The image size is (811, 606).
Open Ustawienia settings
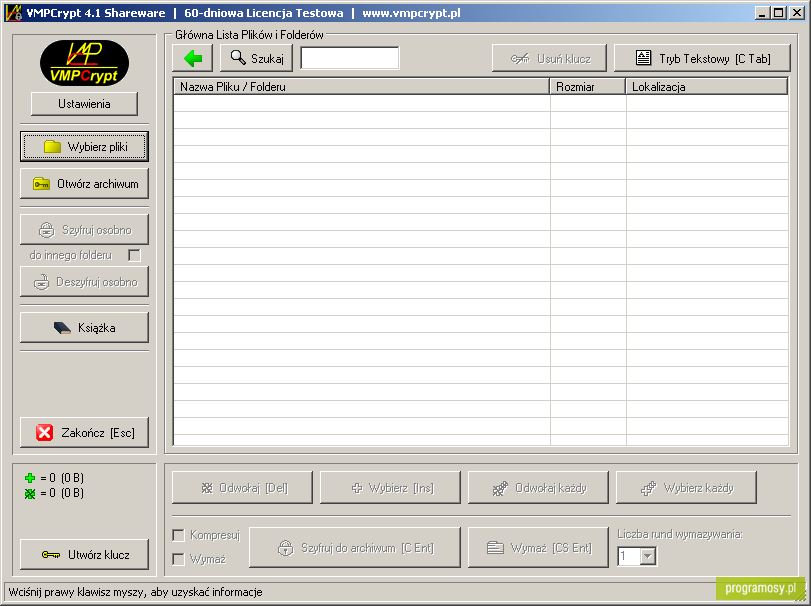(x=84, y=104)
